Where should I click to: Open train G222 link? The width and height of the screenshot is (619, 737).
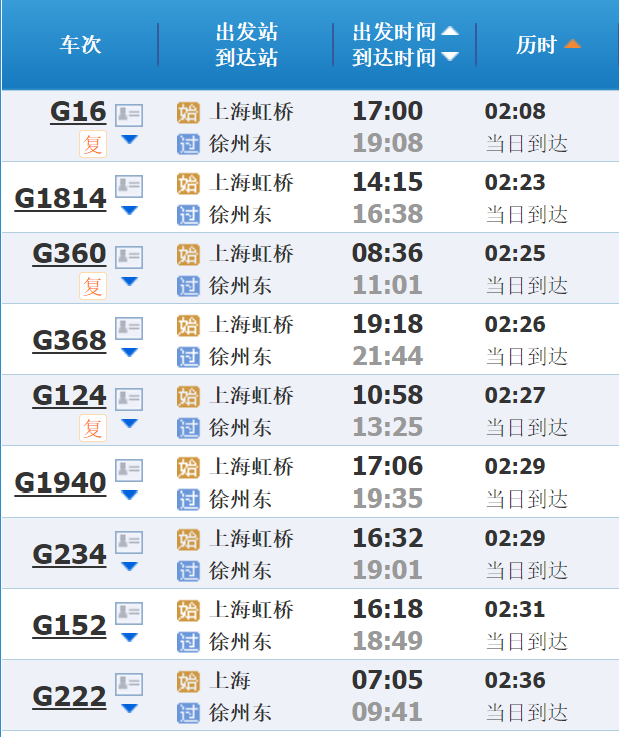[69, 697]
